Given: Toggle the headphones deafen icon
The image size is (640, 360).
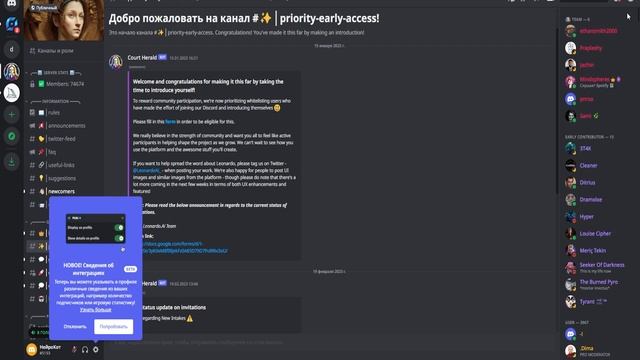Looking at the screenshot, I should pos(85,349).
